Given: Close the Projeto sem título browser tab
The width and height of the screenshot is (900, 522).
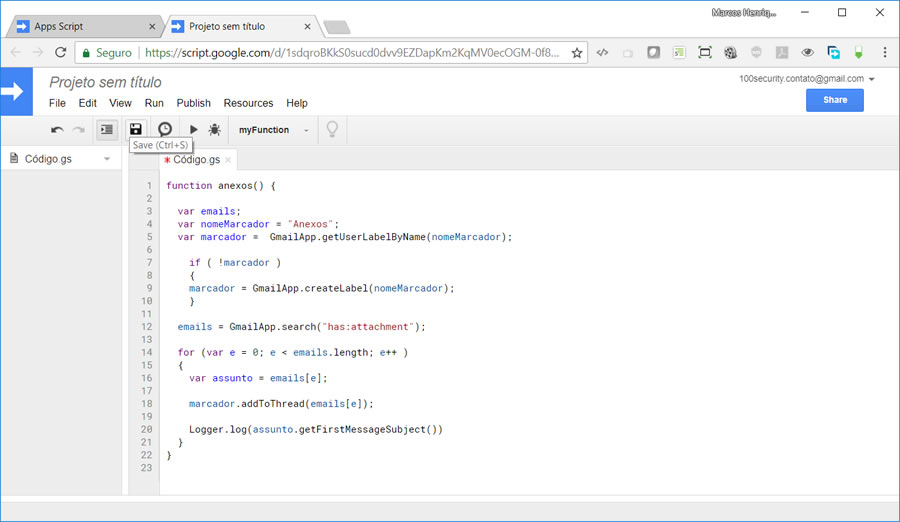Looking at the screenshot, I should point(307,26).
